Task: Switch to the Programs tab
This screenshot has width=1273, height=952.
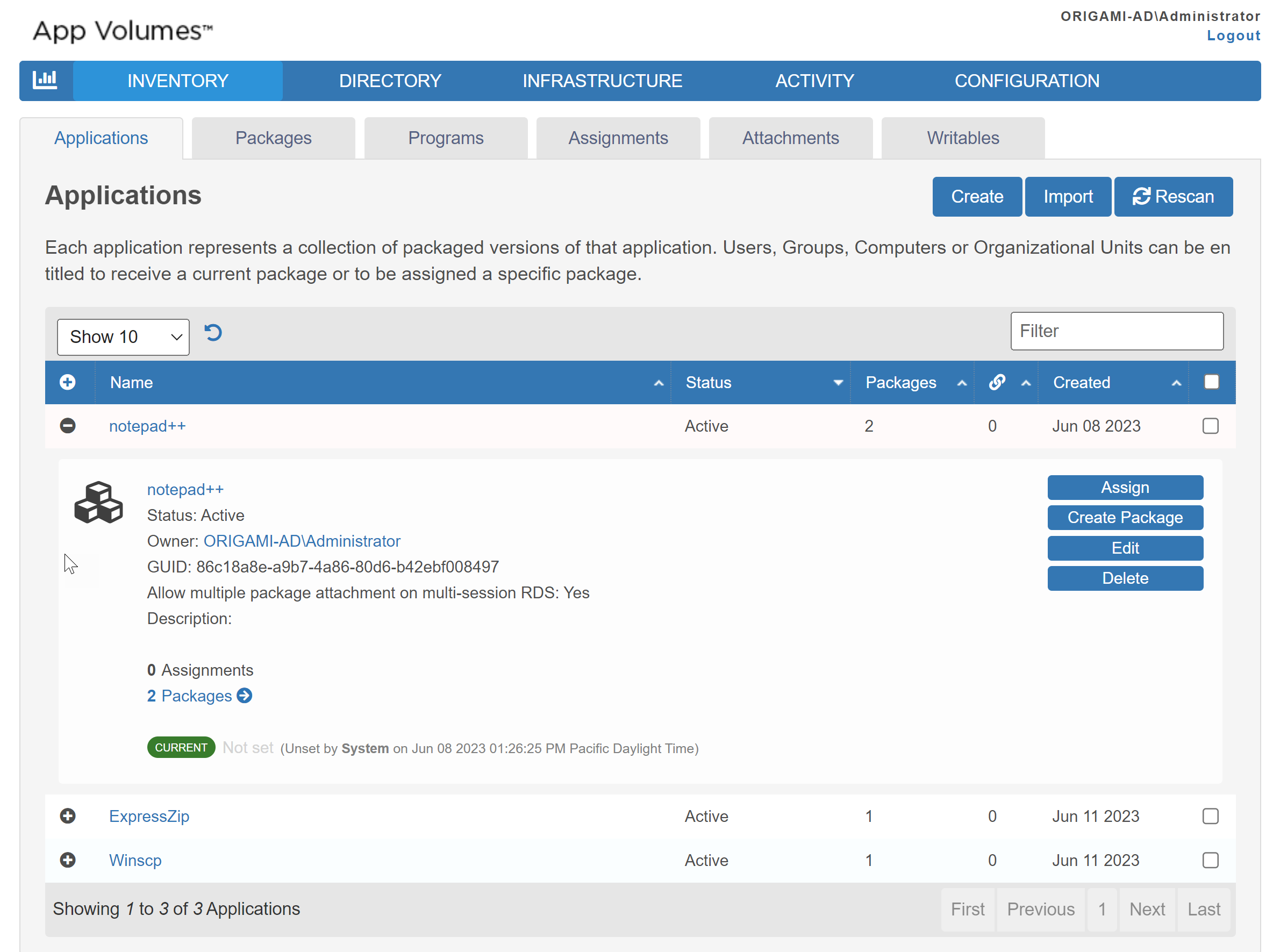Action: click(446, 138)
